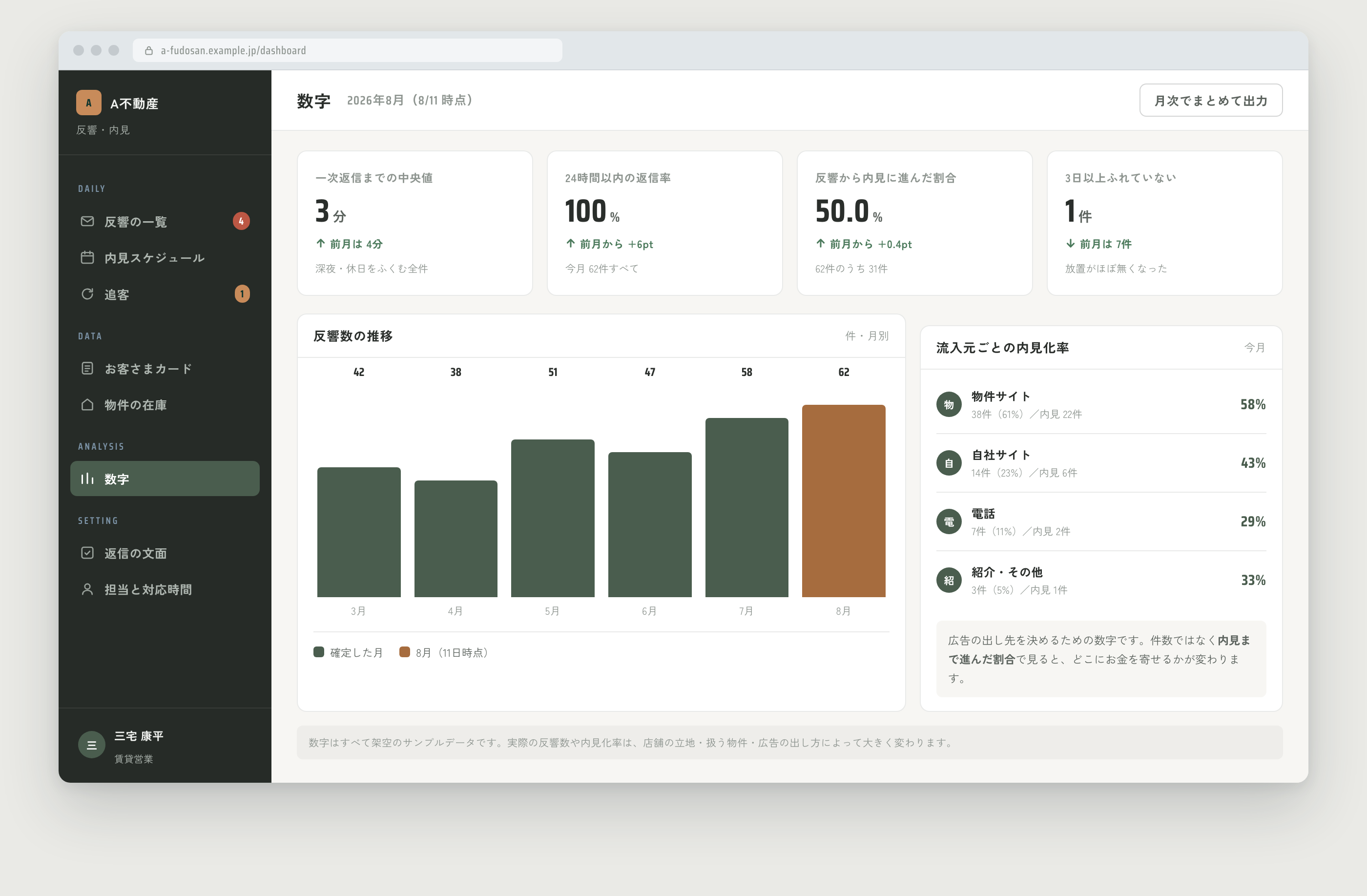Open 担当と対応時間 person icon
Image resolution: width=1367 pixels, height=896 pixels.
click(87, 589)
